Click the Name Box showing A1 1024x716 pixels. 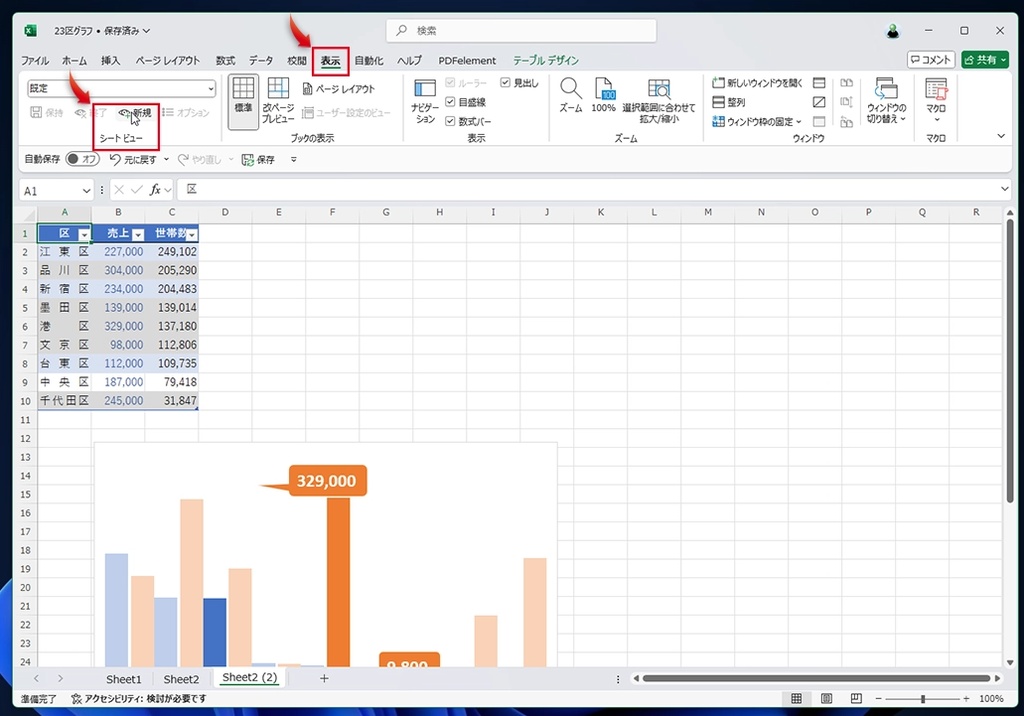click(50, 191)
